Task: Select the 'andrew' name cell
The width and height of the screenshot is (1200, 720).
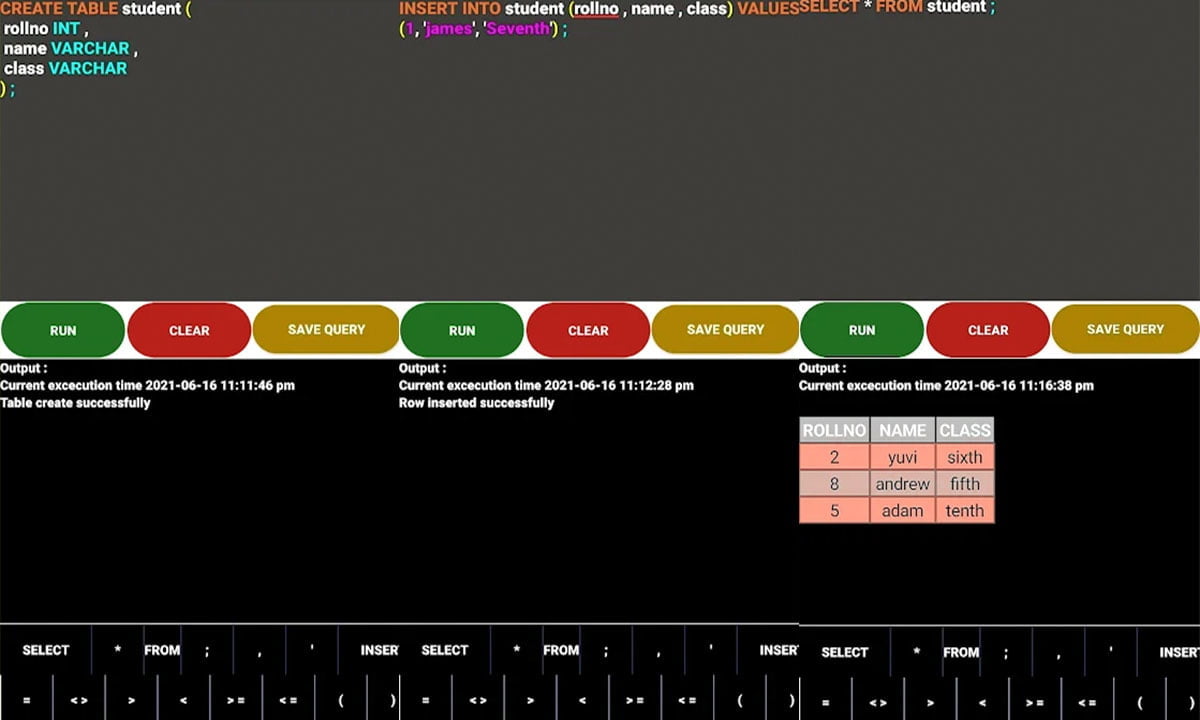Action: click(x=903, y=483)
